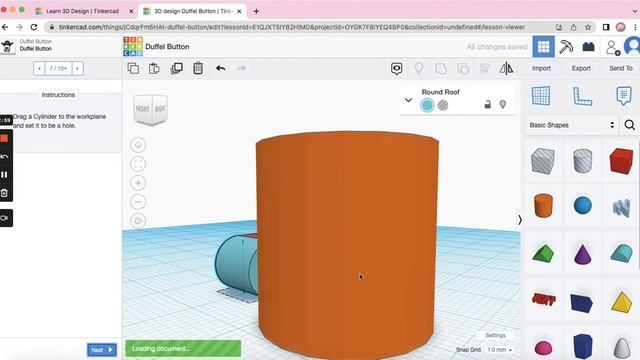Set Round Roof to Hole

click(x=443, y=105)
